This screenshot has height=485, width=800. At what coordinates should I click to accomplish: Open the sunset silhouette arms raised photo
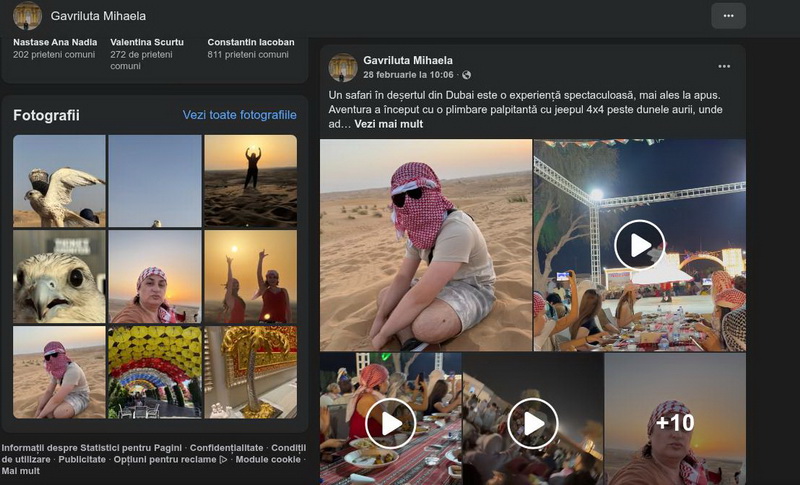[x=251, y=181]
